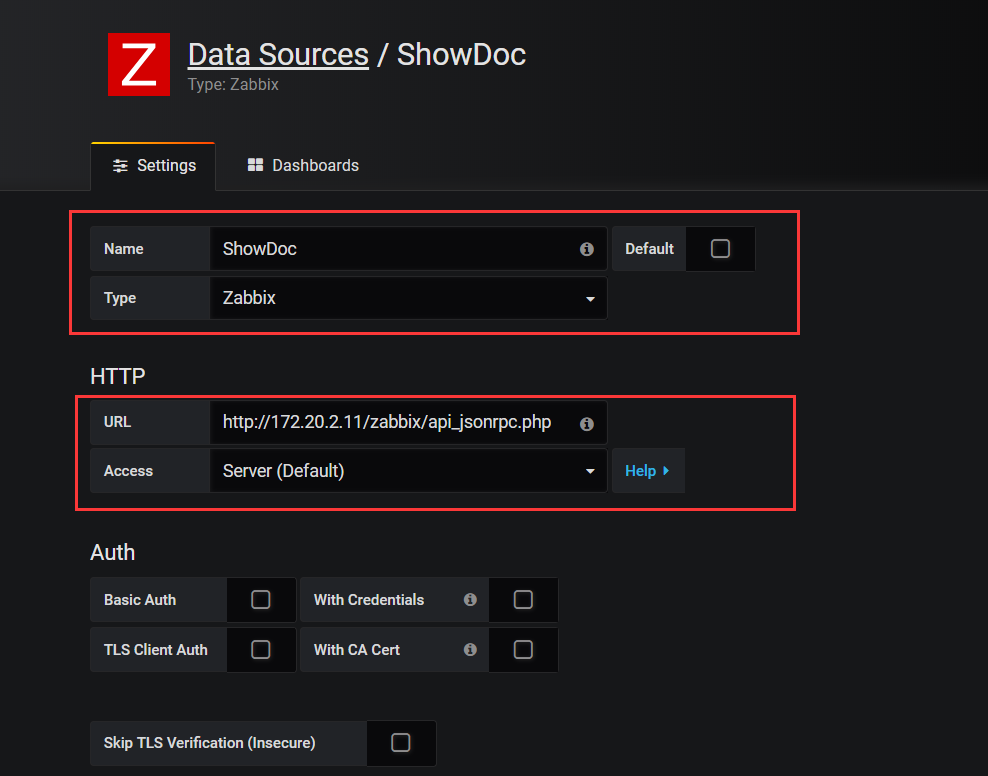
Task: Click the TLS Client Auth label
Action: pyautogui.click(x=156, y=649)
